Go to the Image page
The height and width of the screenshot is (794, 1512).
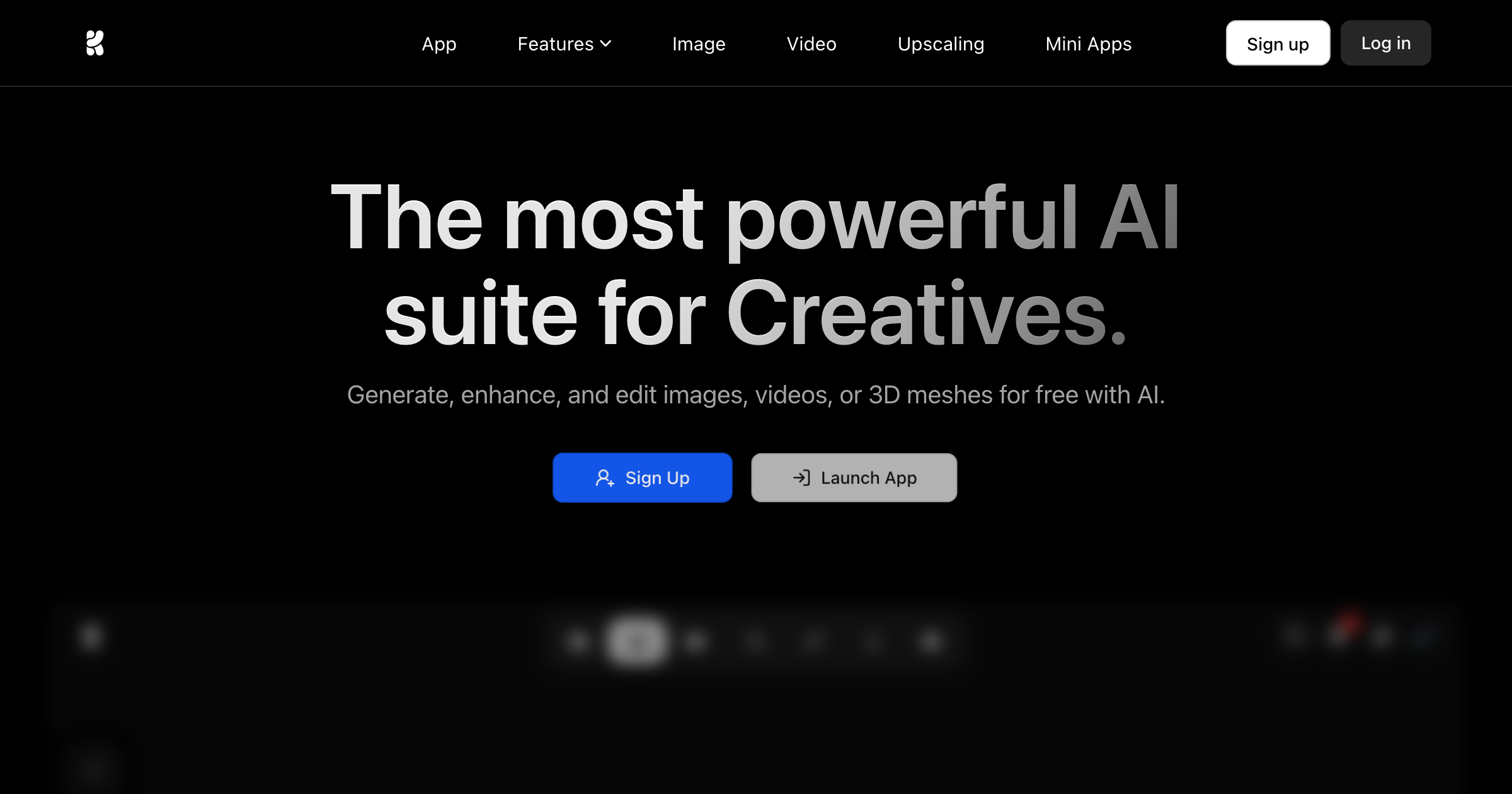(x=699, y=43)
